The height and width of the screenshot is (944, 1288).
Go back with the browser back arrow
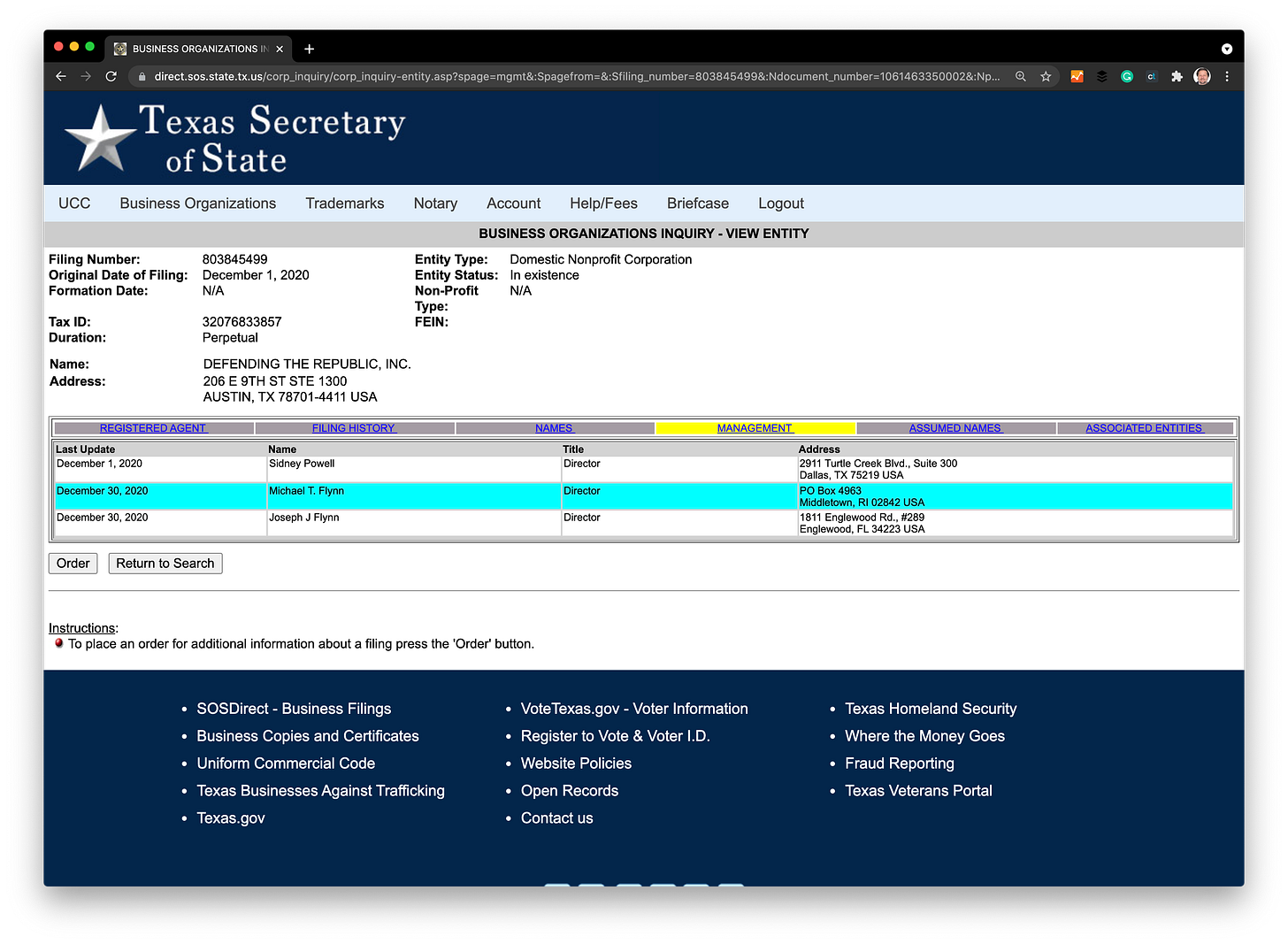pos(61,76)
